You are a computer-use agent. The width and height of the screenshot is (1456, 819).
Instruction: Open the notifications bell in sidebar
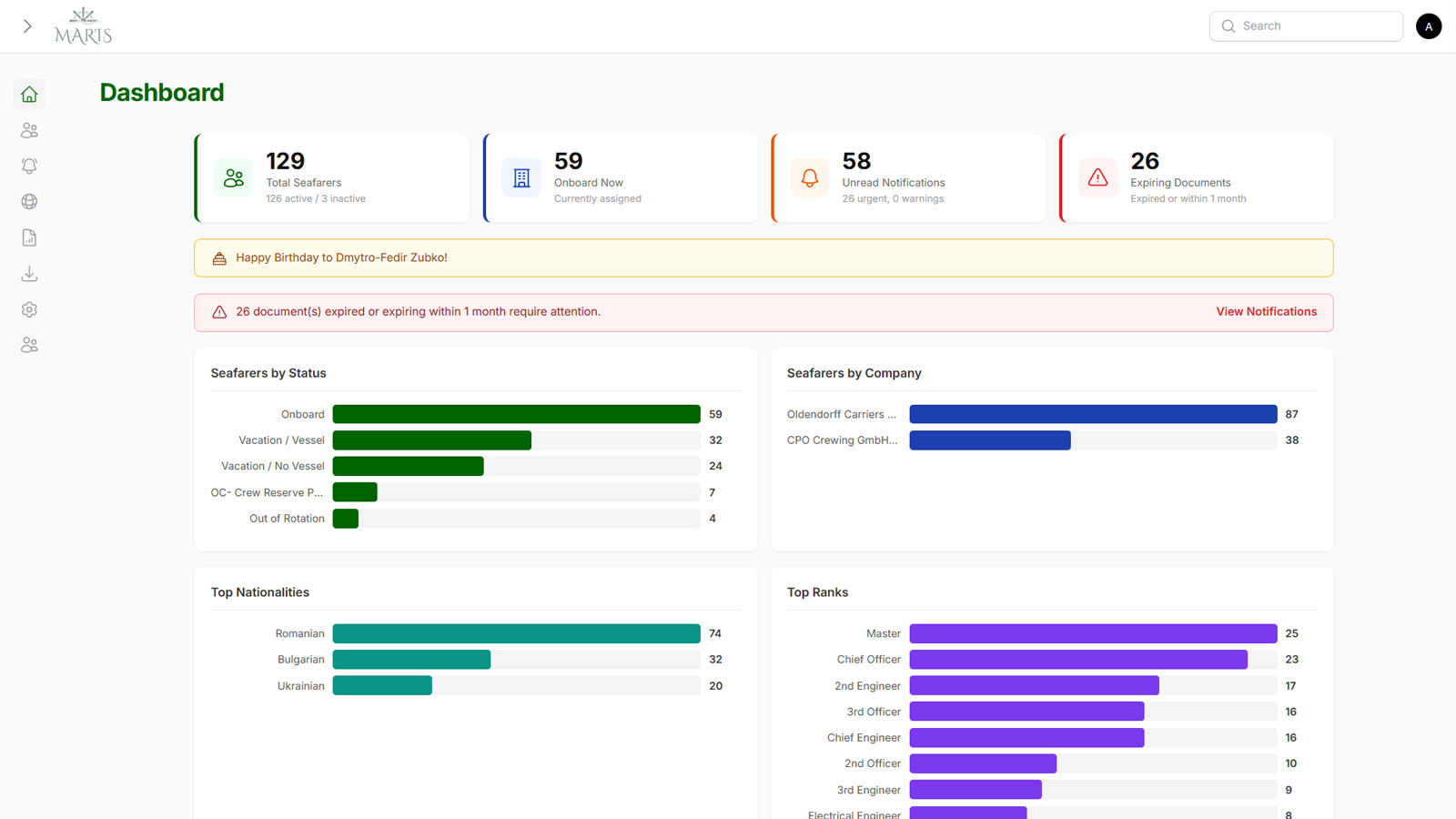click(x=29, y=166)
